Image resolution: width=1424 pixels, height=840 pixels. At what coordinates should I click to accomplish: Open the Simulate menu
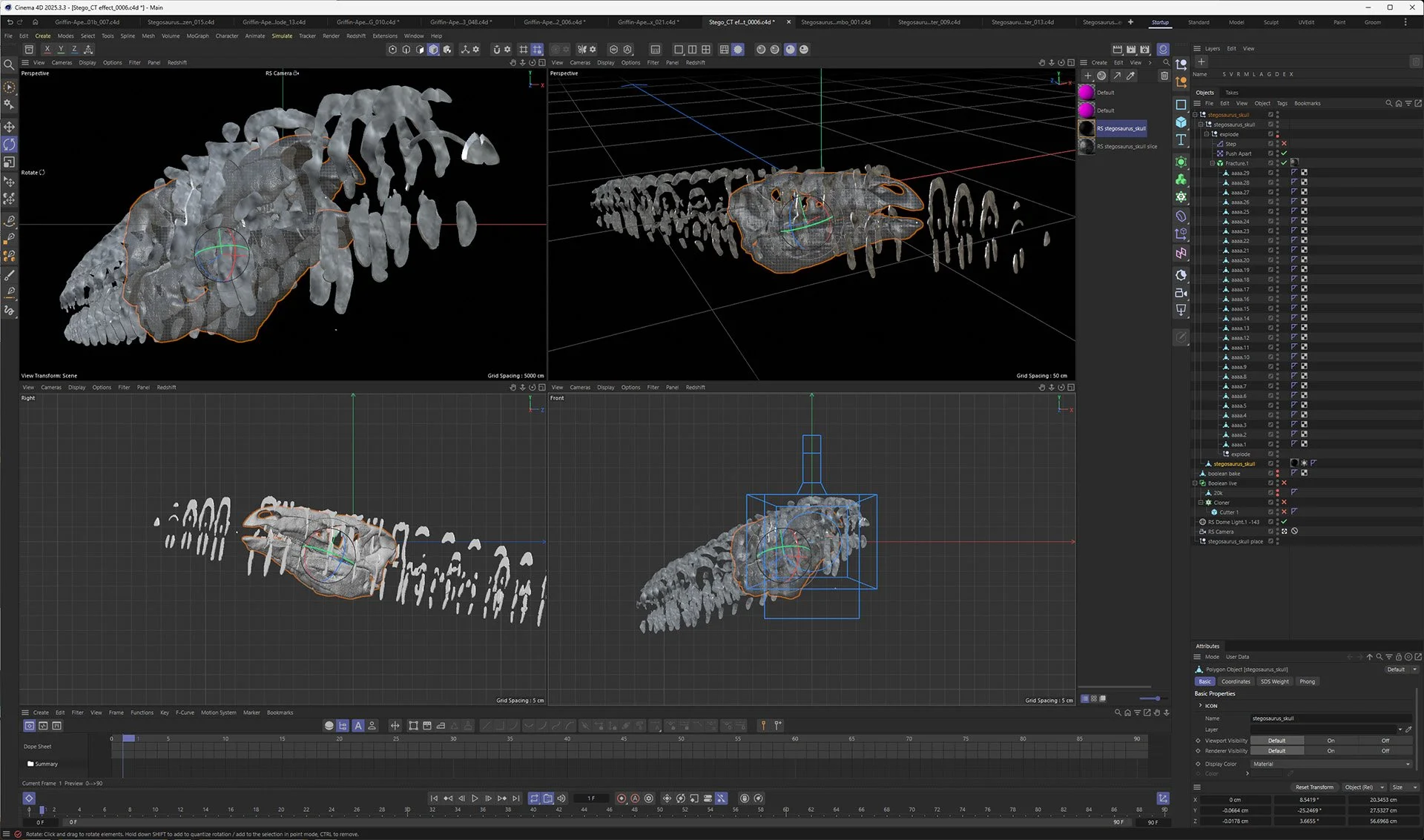[282, 36]
